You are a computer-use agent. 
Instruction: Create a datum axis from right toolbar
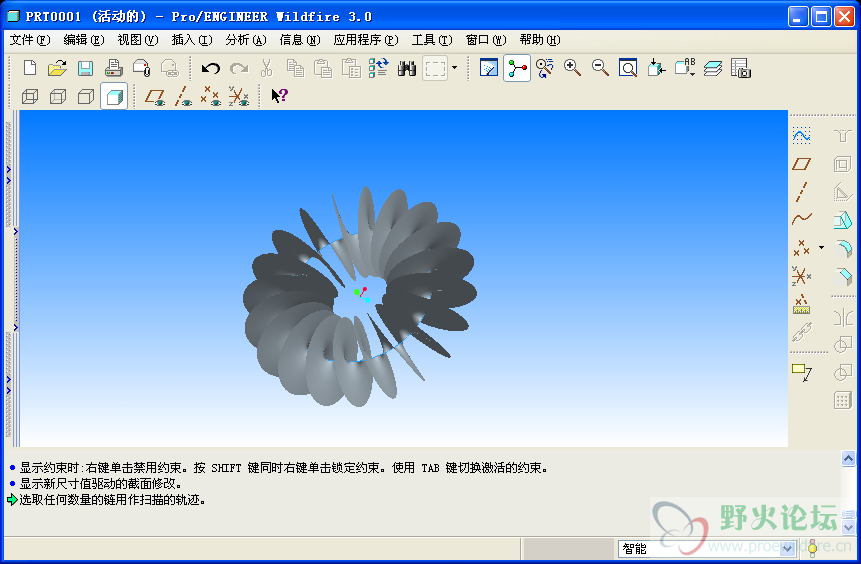pyautogui.click(x=801, y=192)
